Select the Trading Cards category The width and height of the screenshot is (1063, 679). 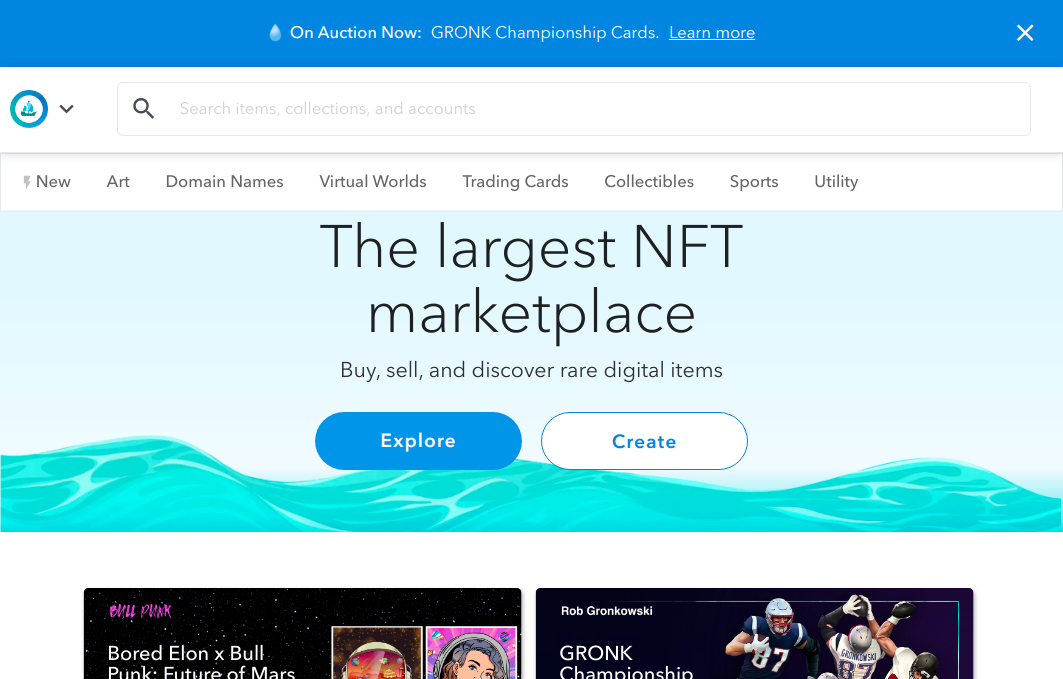[x=515, y=182]
